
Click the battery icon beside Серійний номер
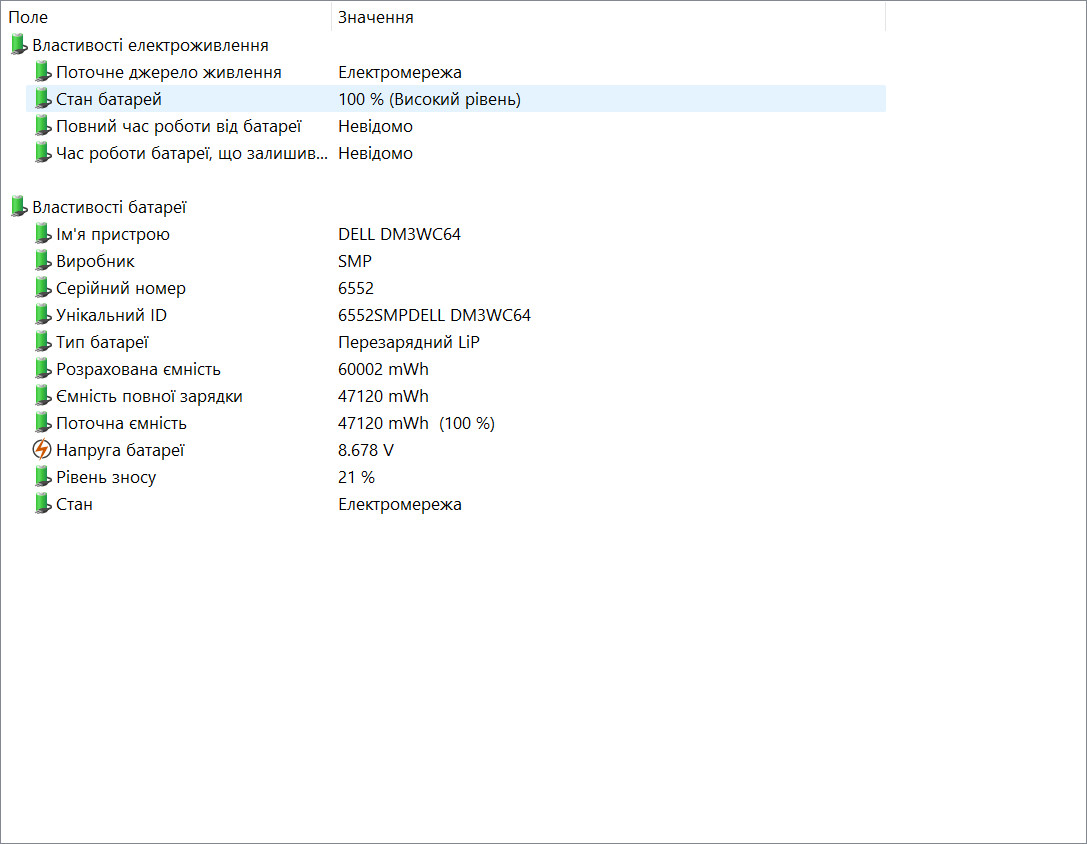coord(43,288)
